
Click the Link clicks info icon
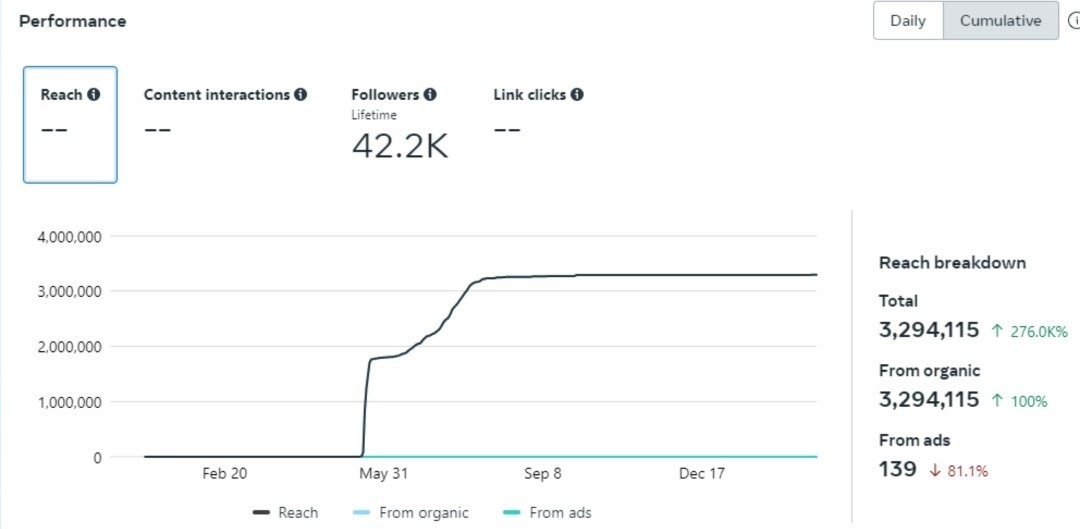(577, 95)
